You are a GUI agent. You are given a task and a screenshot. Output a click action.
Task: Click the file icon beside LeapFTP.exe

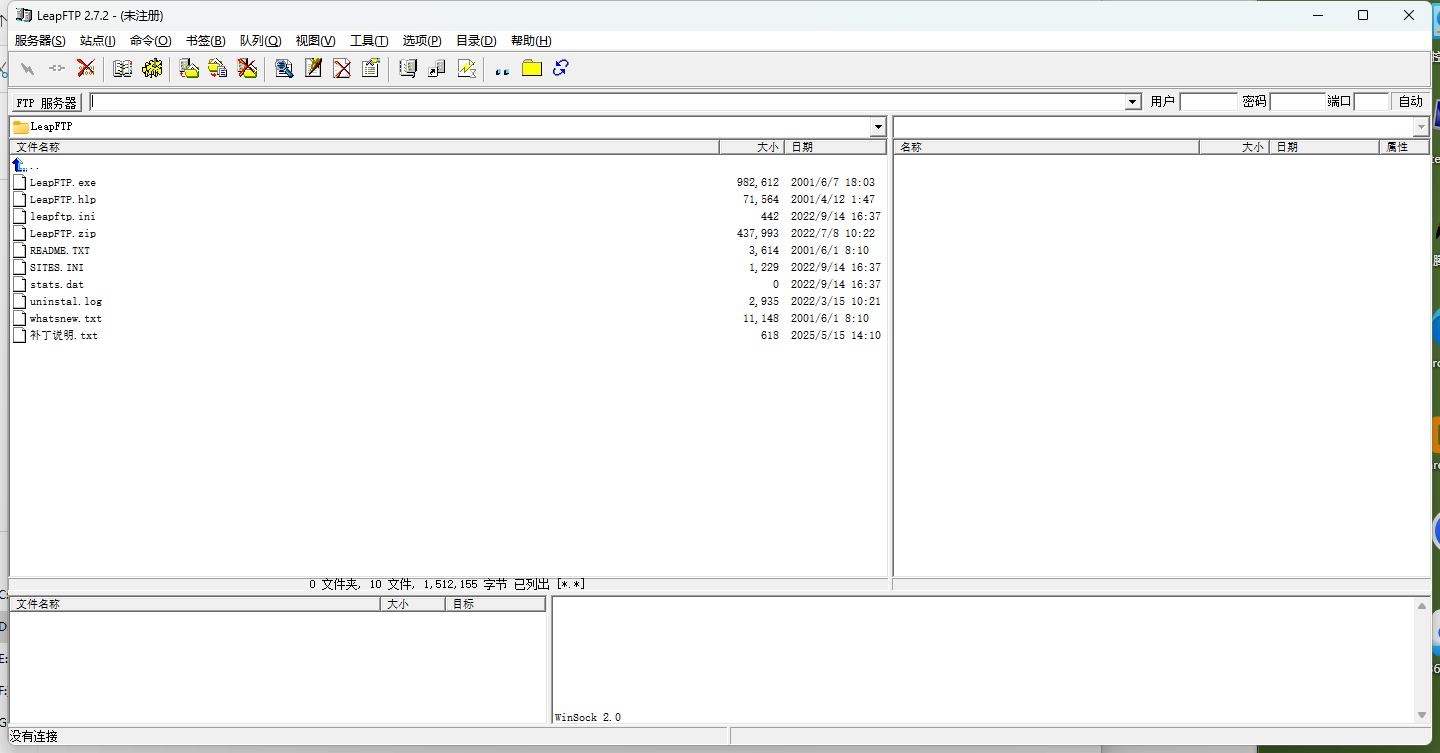tap(20, 182)
